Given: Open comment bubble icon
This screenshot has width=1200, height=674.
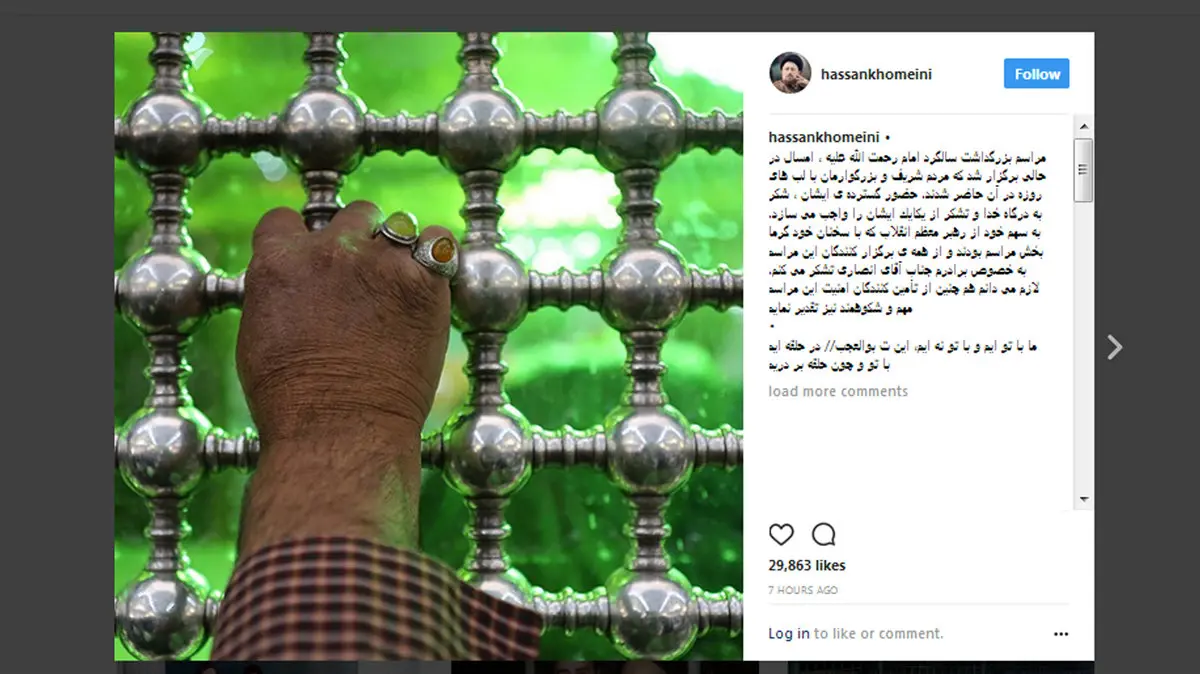Looking at the screenshot, I should [x=824, y=534].
